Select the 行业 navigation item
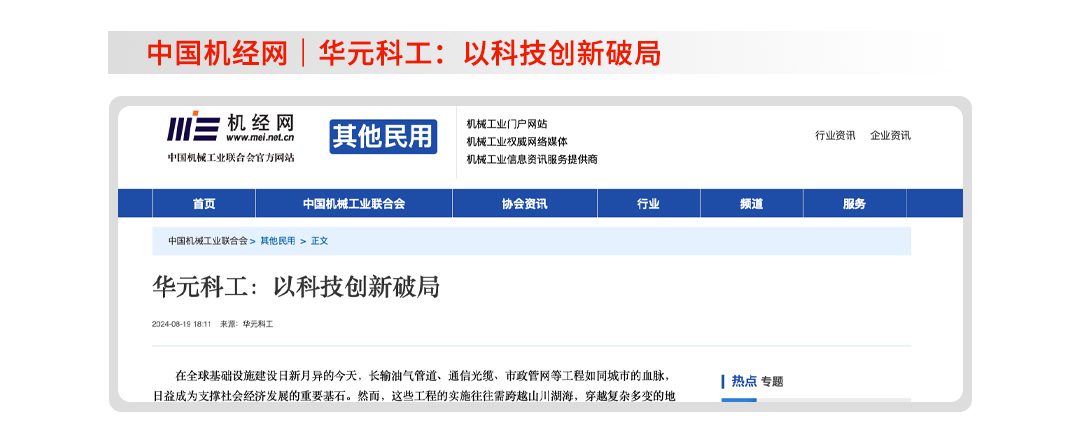 (648, 204)
